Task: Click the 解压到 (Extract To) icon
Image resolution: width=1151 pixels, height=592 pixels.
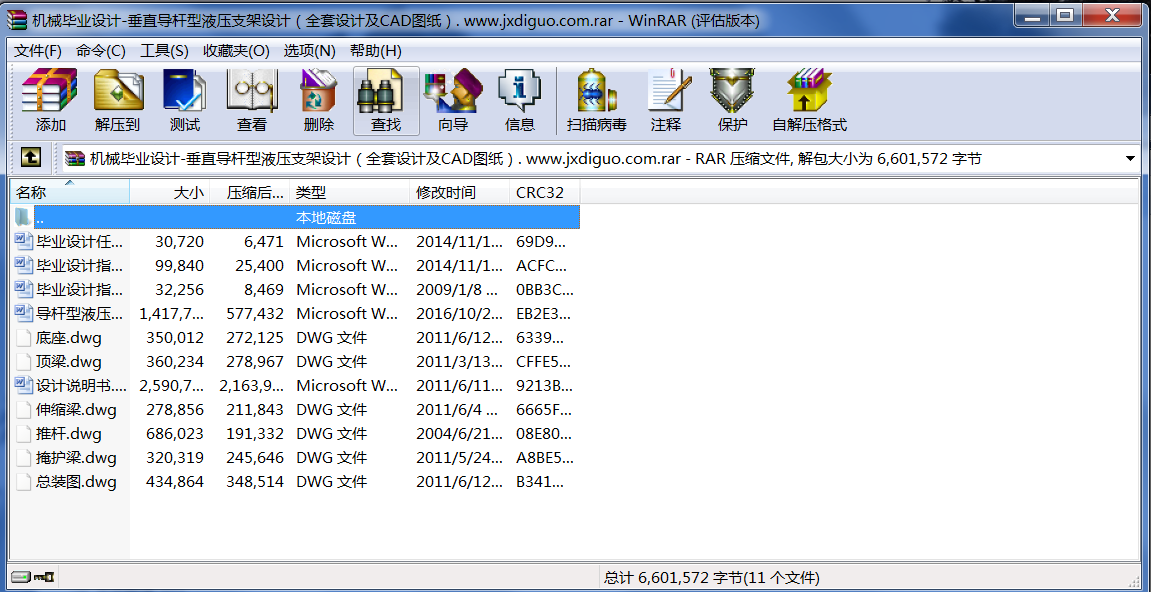Action: pyautogui.click(x=117, y=101)
